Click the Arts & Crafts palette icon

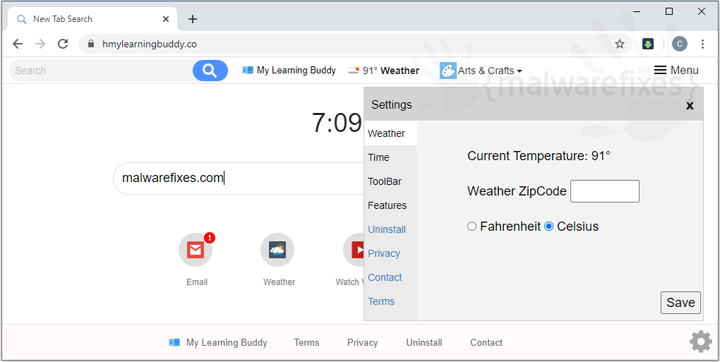point(448,71)
